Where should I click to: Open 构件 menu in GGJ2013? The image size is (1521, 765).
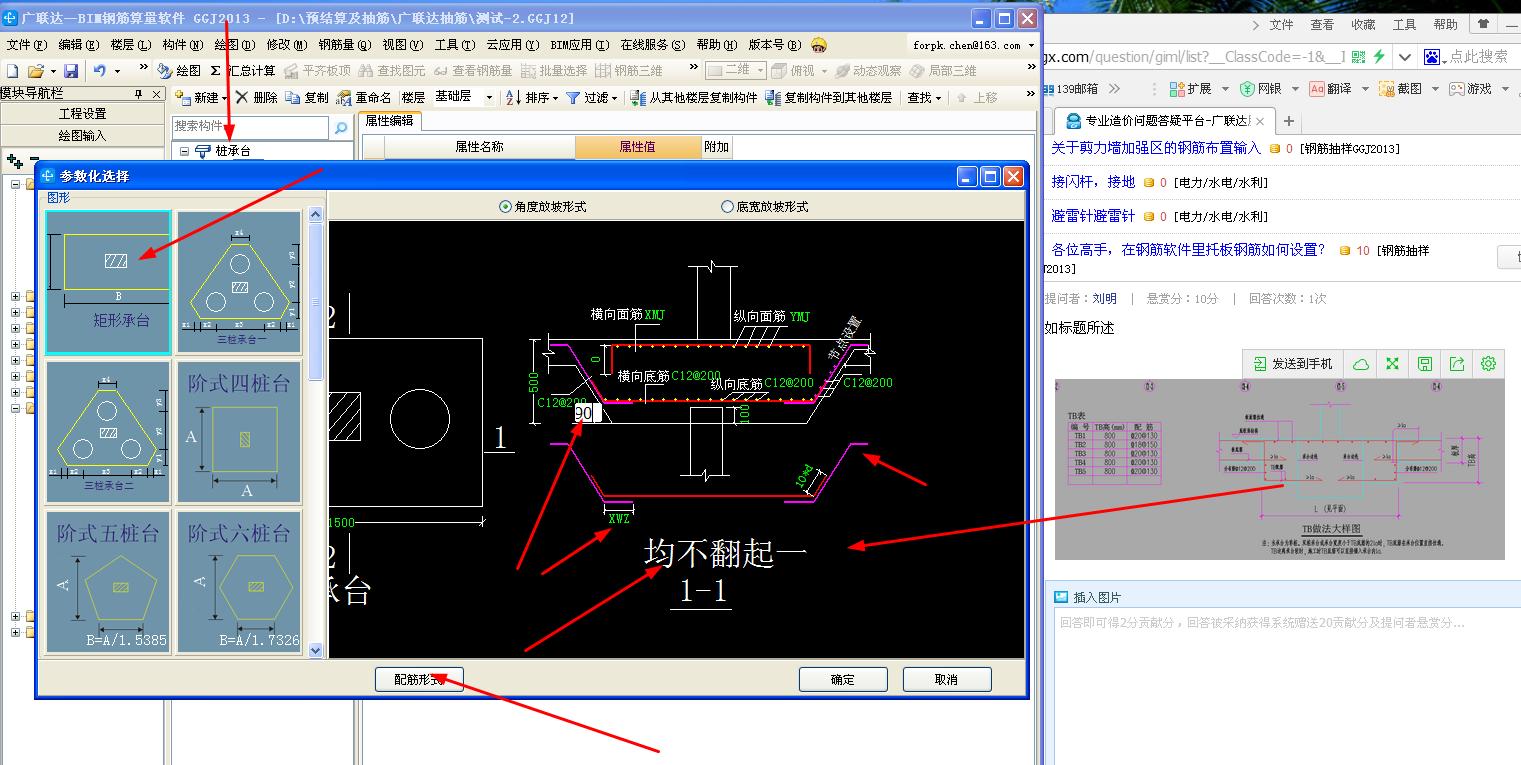point(182,45)
